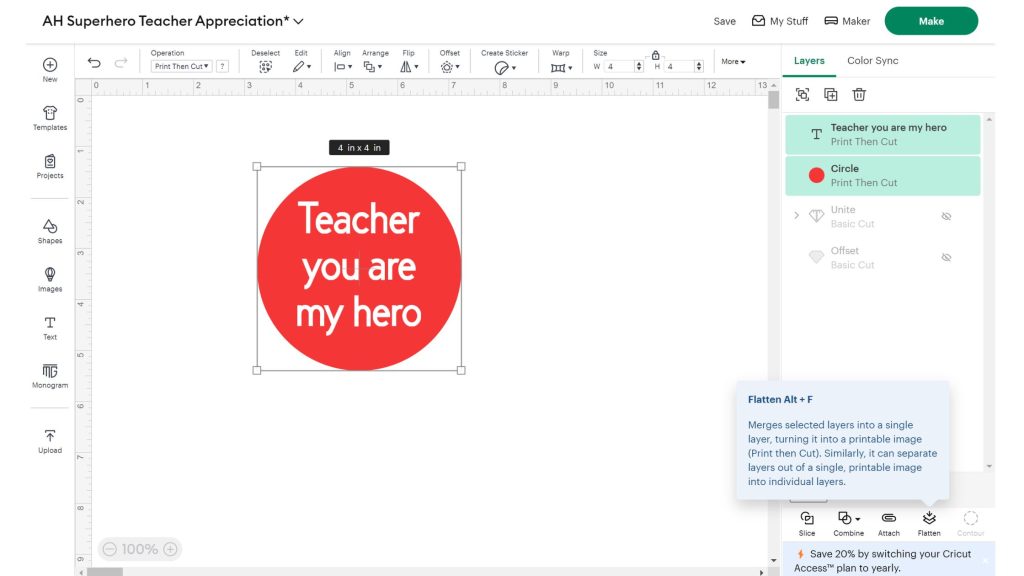The width and height of the screenshot is (1024, 576).
Task: Click the Height size input field
Action: (679, 66)
